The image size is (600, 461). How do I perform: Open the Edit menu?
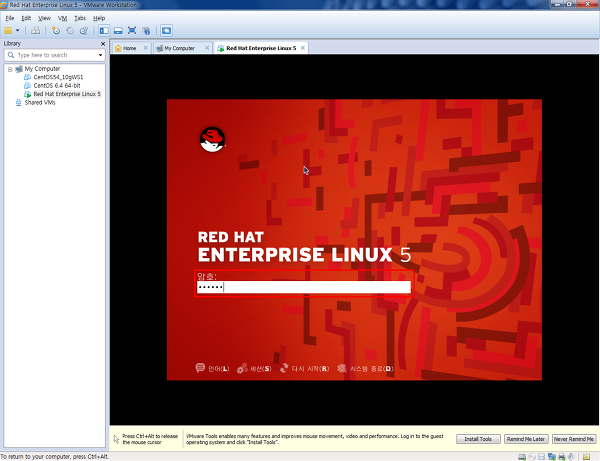pos(26,18)
